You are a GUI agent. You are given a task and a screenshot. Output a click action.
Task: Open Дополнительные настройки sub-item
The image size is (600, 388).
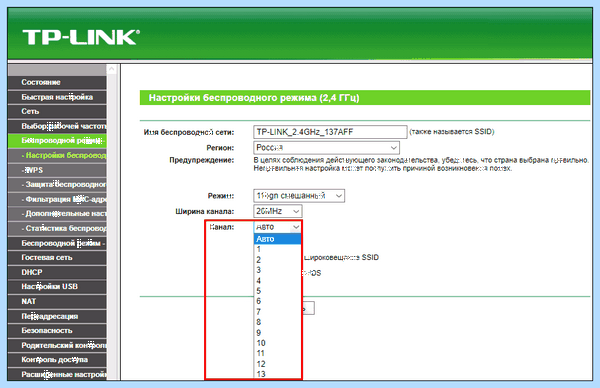[57, 214]
